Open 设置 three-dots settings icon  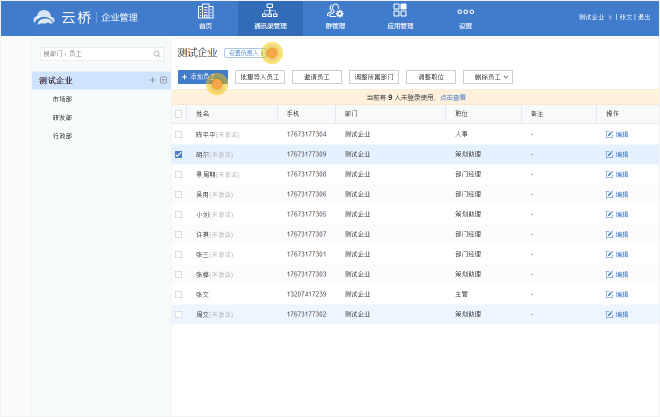click(466, 12)
